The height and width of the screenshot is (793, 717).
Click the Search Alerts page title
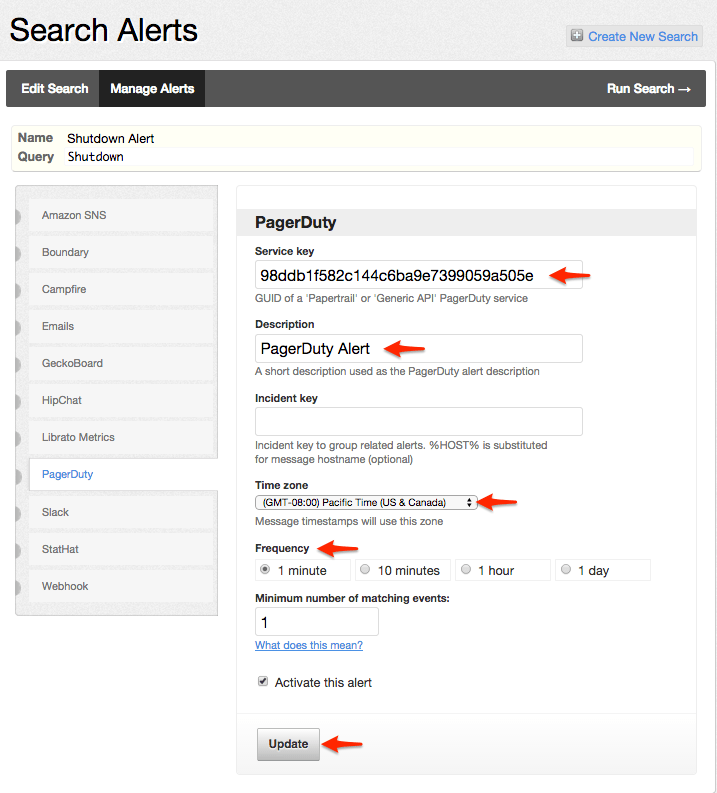click(x=104, y=30)
